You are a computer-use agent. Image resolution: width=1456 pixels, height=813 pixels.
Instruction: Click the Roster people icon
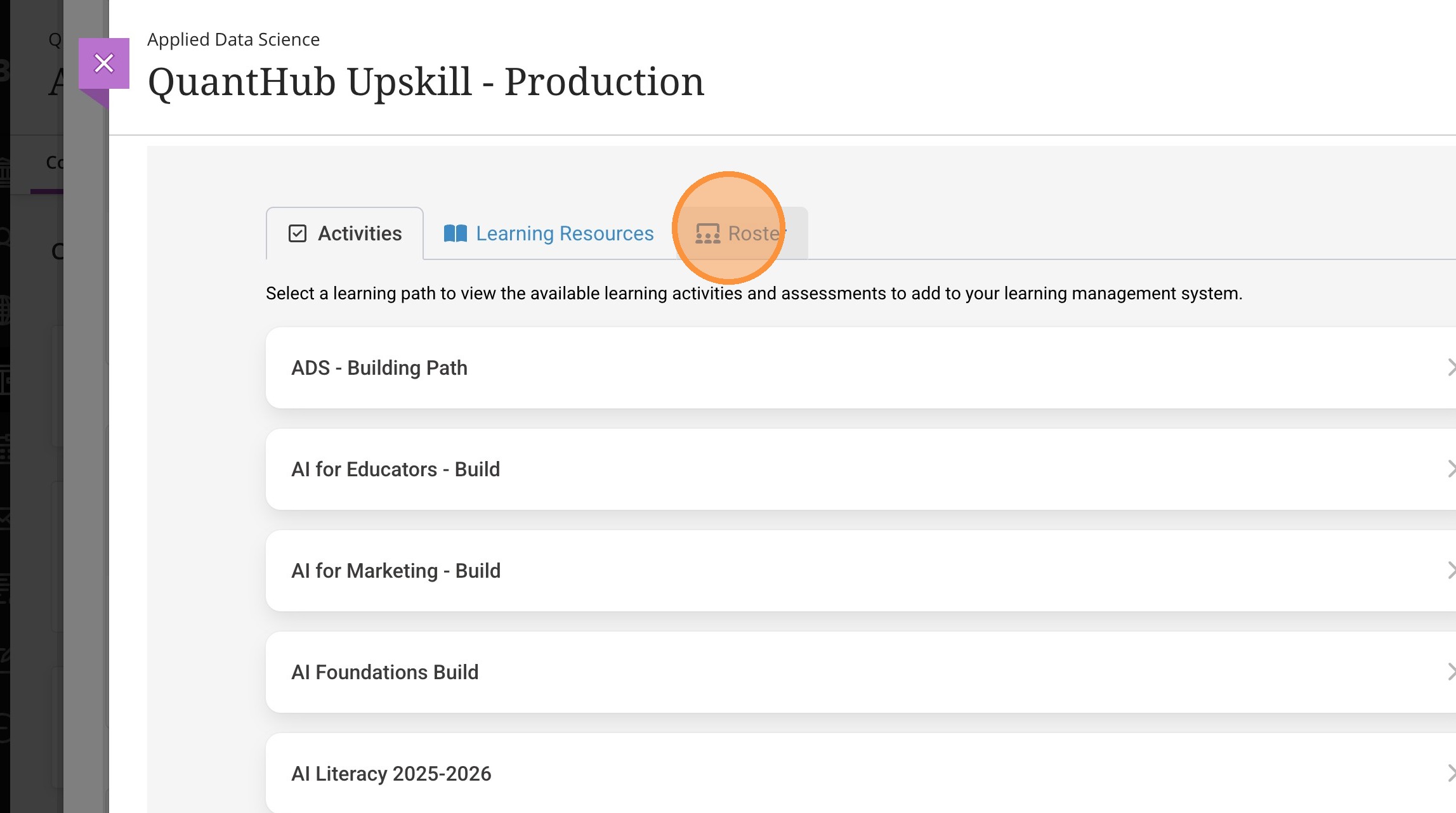pos(707,233)
